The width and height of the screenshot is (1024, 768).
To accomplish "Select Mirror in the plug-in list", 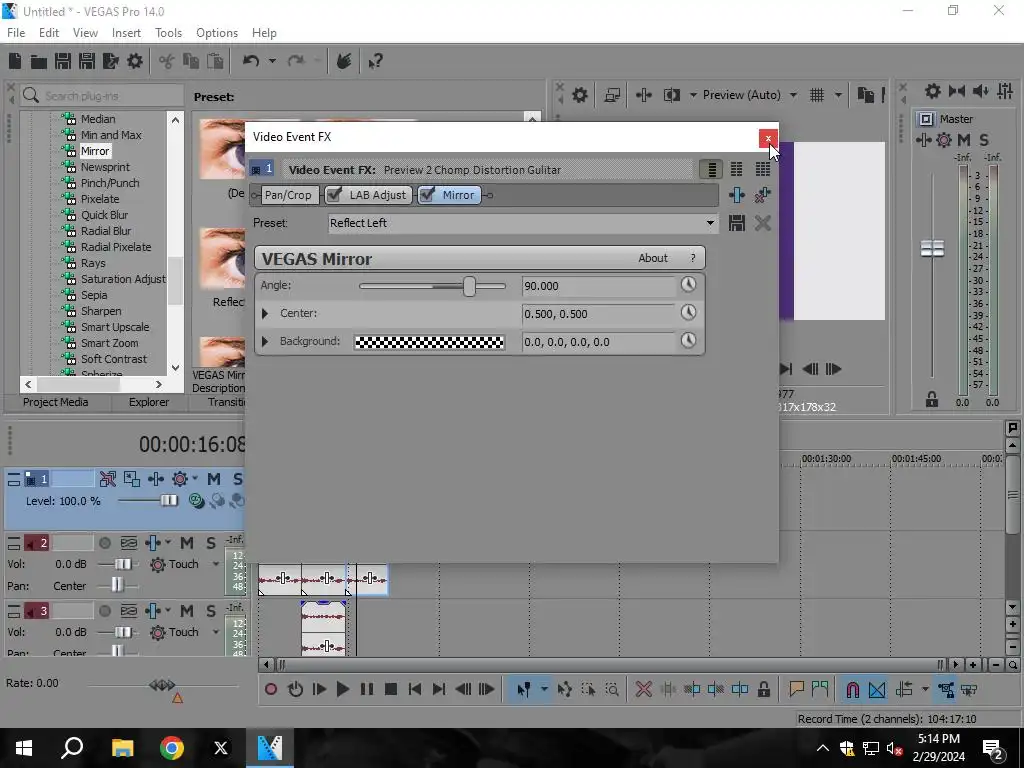I will click(95, 151).
